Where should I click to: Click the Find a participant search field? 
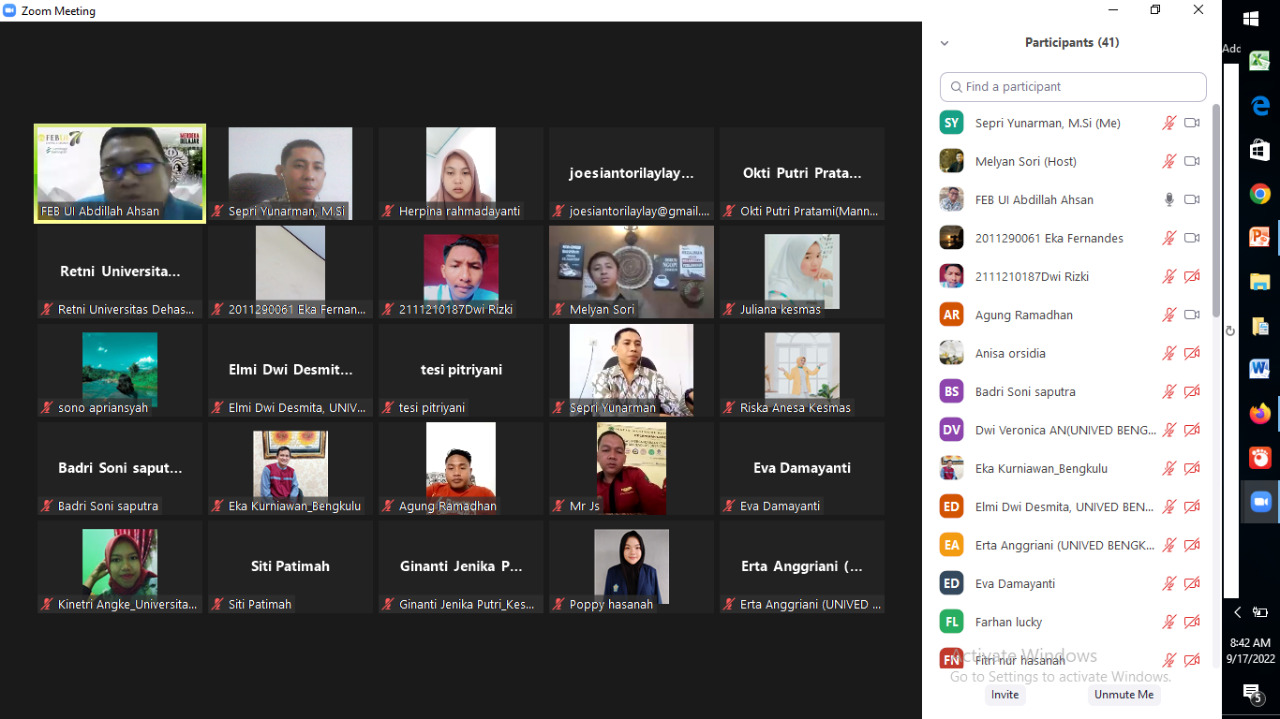(1073, 87)
